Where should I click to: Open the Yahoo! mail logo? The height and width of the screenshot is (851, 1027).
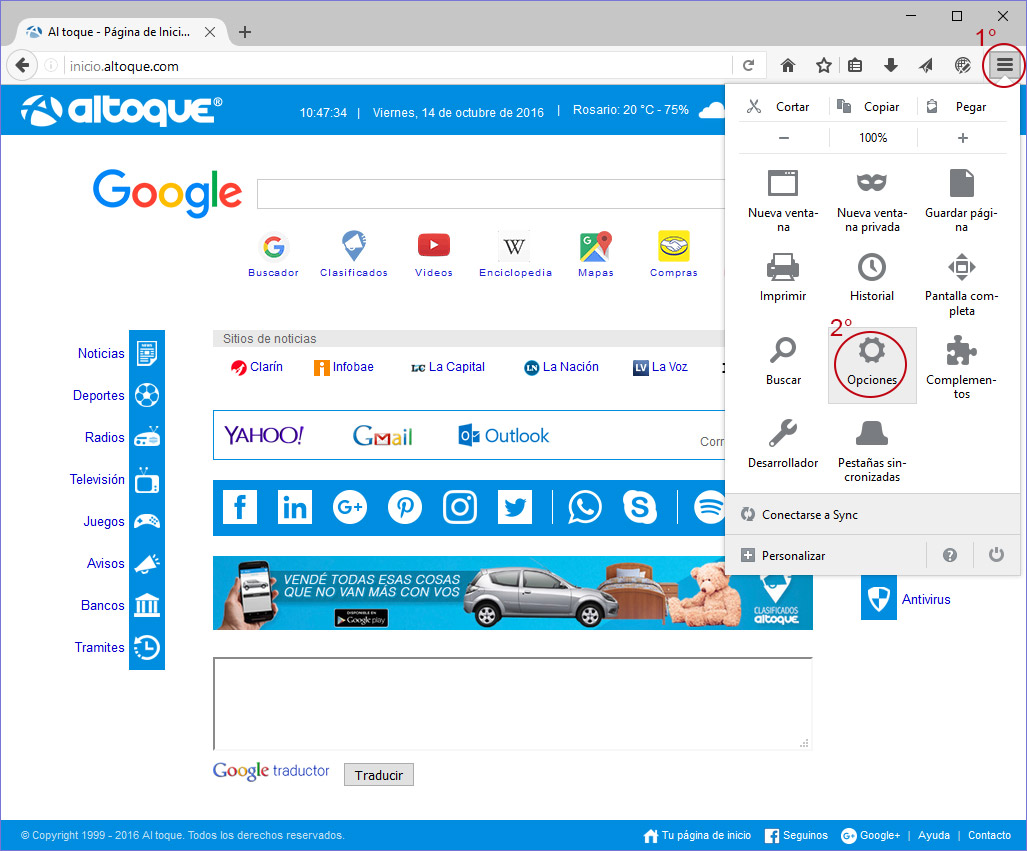[263, 435]
